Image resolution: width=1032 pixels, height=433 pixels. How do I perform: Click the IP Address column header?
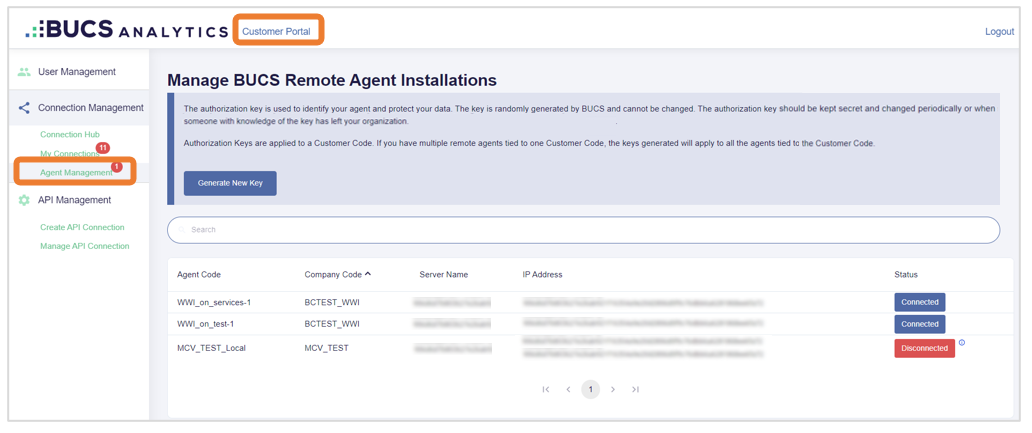tap(543, 274)
